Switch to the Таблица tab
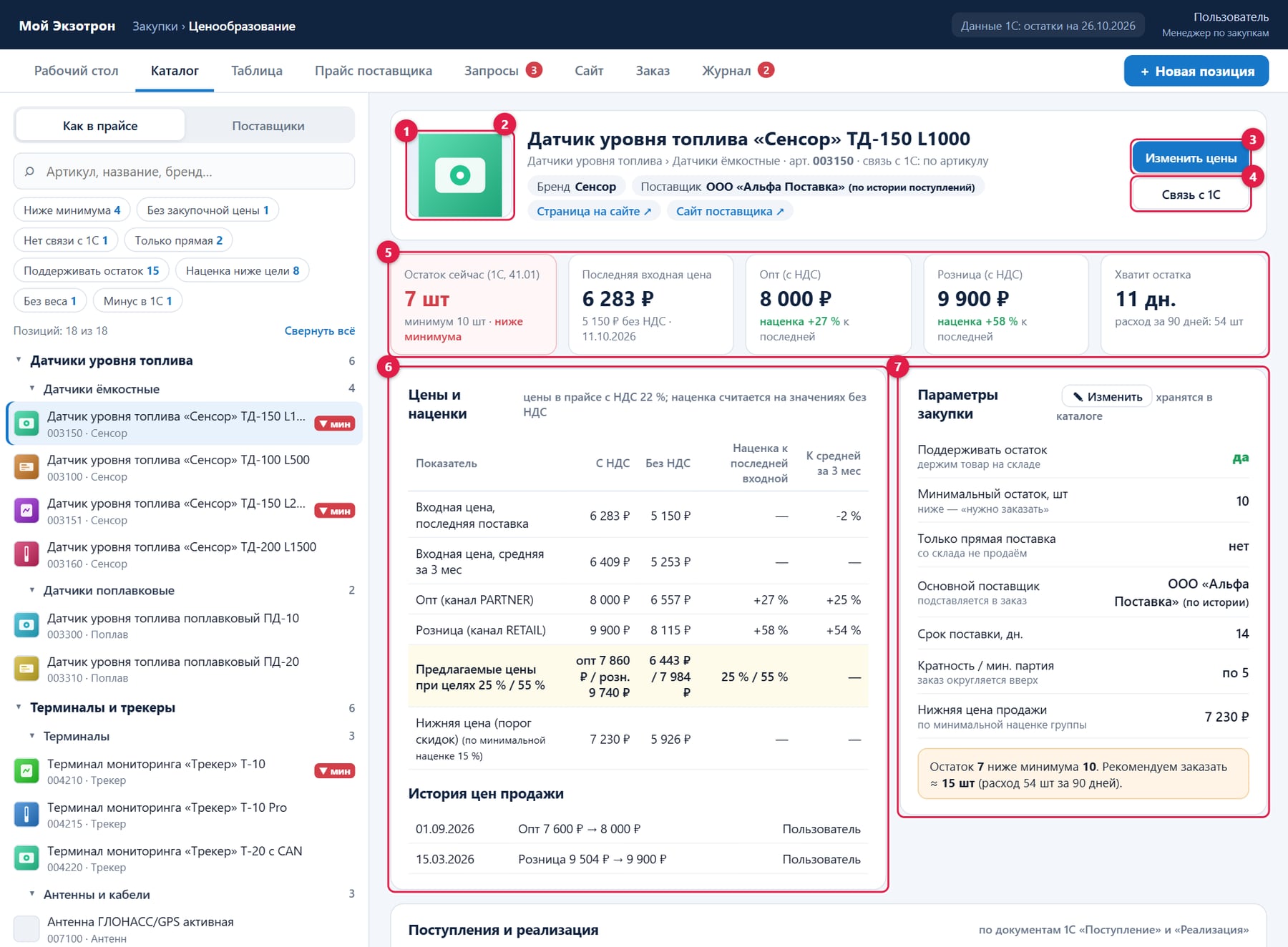The width and height of the screenshot is (1288, 947). [257, 71]
